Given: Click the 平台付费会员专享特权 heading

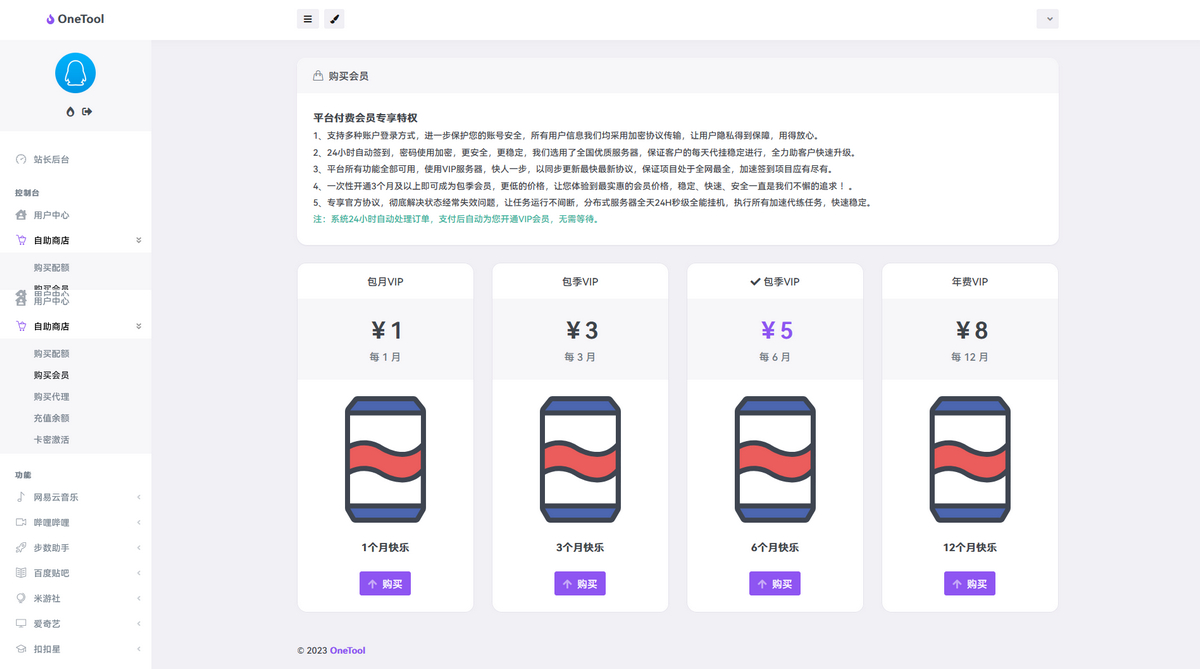Looking at the screenshot, I should coord(365,118).
